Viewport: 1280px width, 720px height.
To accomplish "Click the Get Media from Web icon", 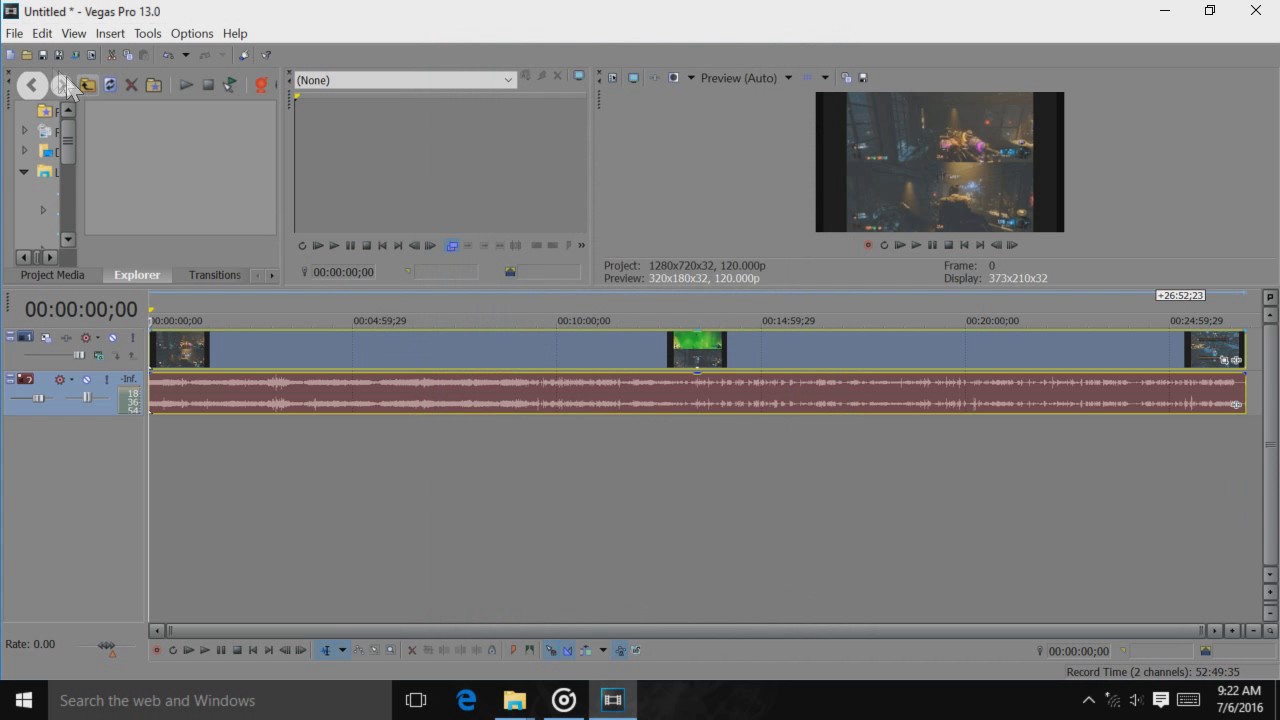I will pyautogui.click(x=262, y=85).
